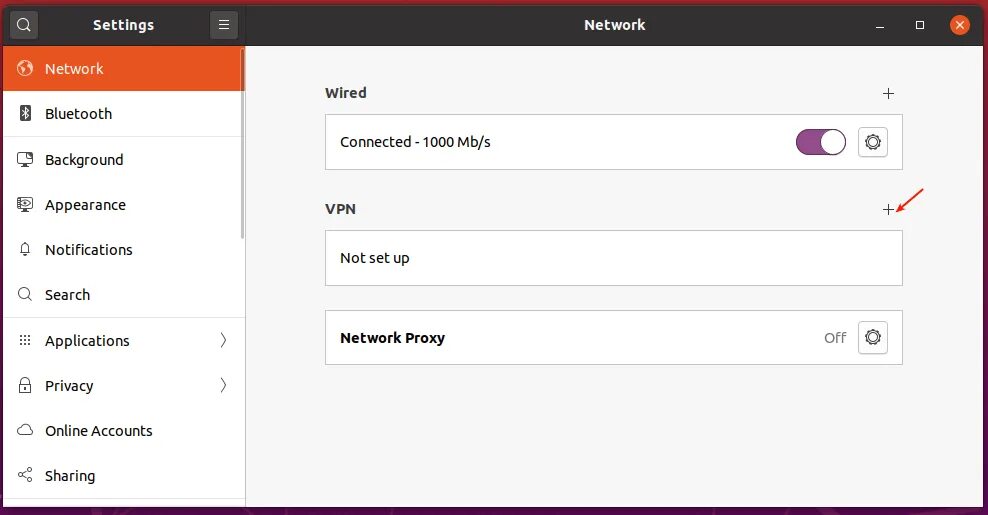Viewport: 988px width, 515px height.
Task: Open the Settings hamburger menu
Action: 224,25
